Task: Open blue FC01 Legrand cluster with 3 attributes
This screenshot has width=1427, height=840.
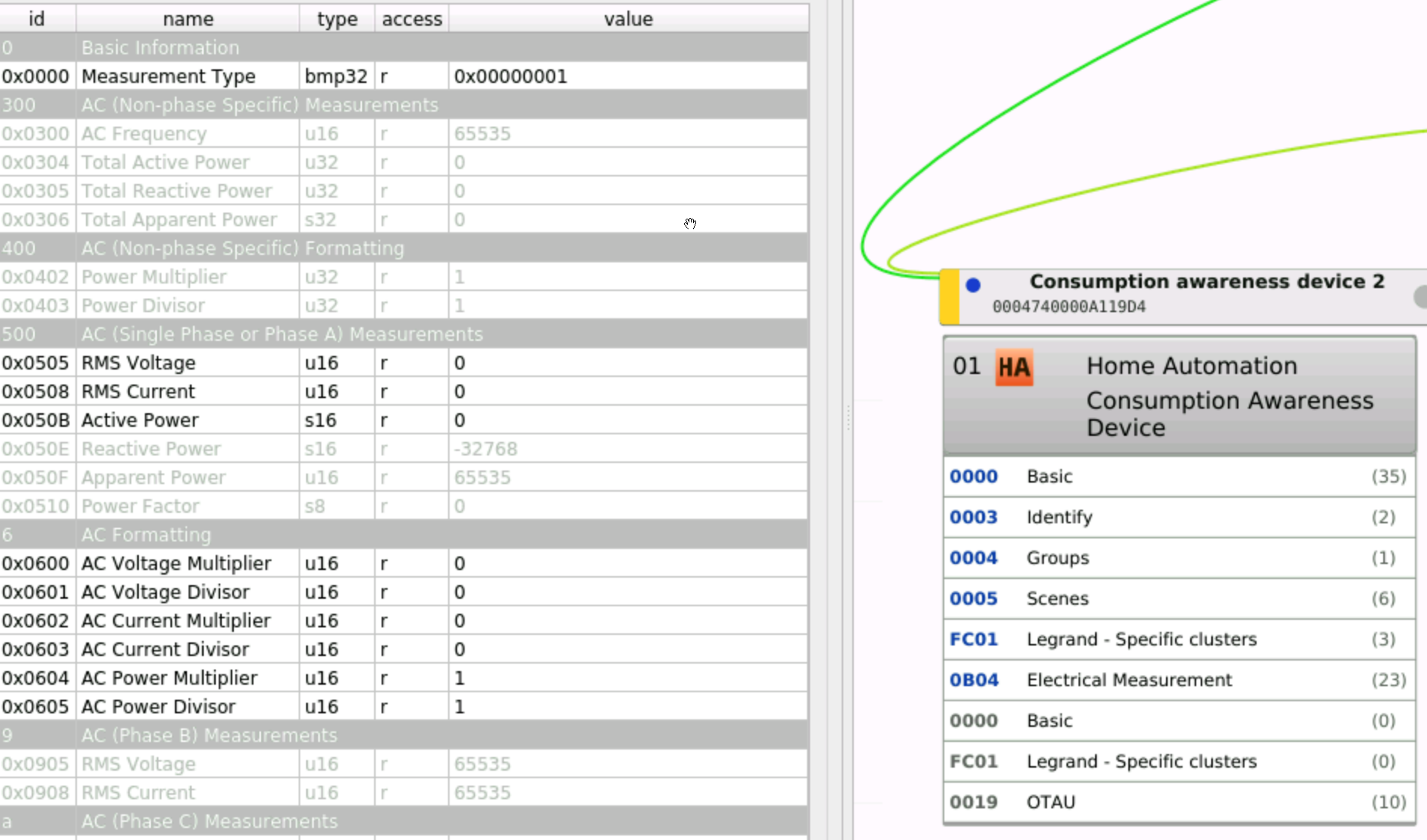Action: point(1179,639)
